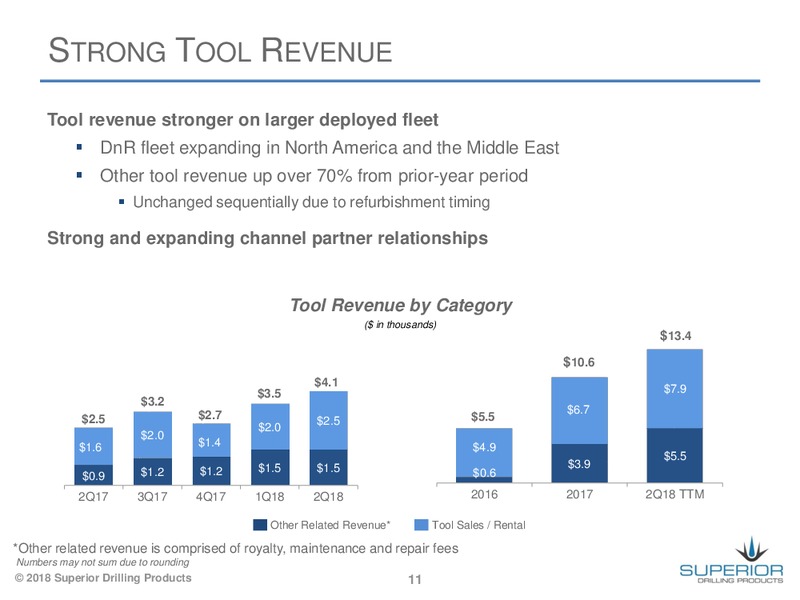Click heading 'Strong and expanding channel partner relationships'
This screenshot has height=600, width=800.
267,238
